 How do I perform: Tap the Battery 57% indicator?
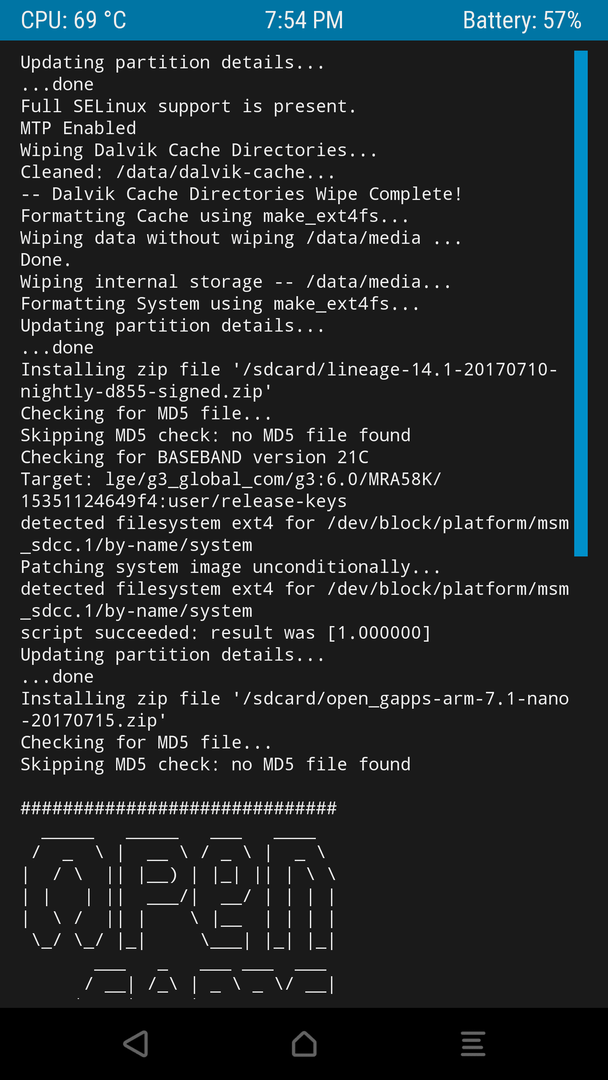[x=522, y=20]
